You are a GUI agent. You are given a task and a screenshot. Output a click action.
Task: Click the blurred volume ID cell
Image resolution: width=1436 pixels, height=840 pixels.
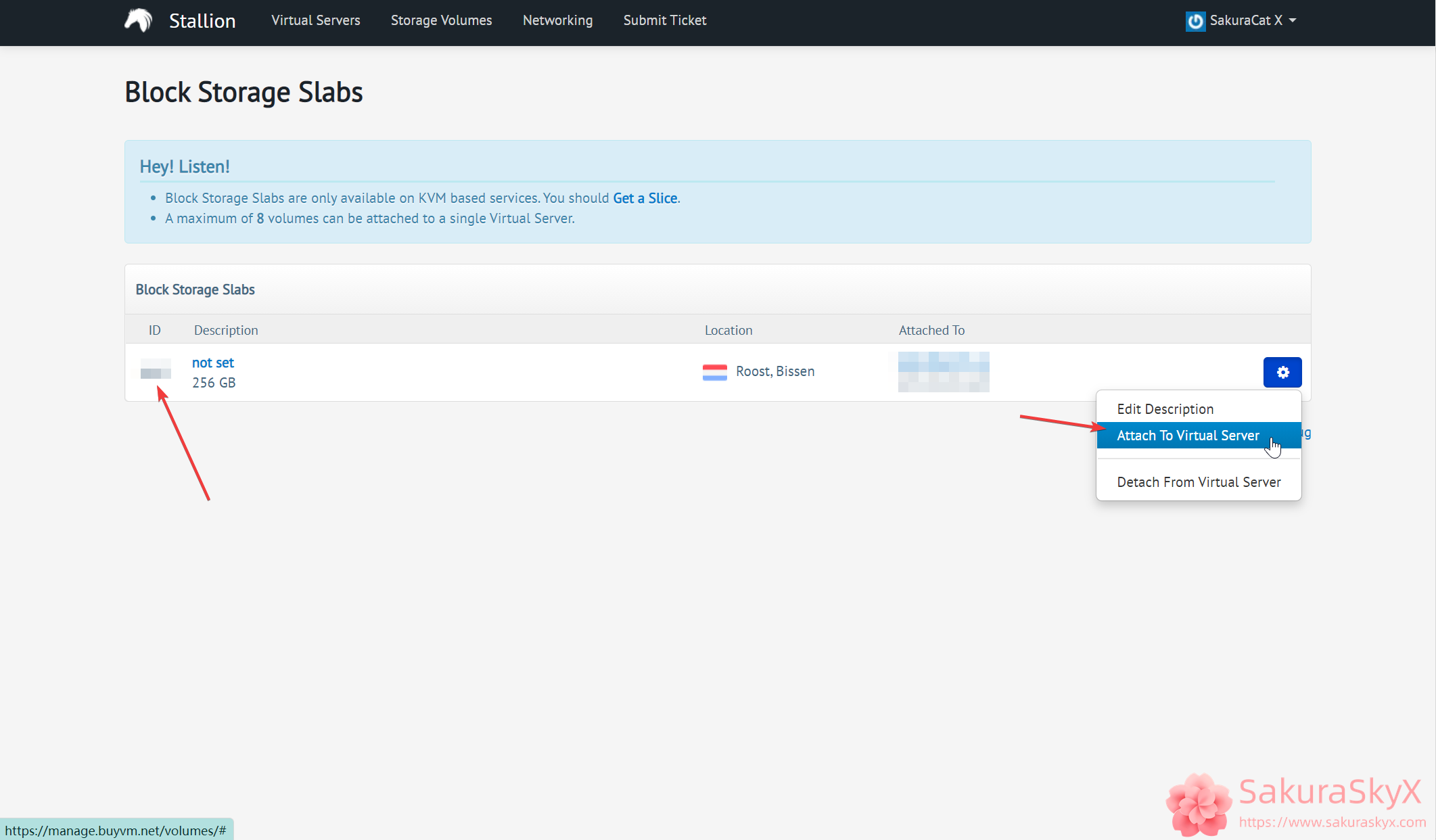pyautogui.click(x=156, y=369)
